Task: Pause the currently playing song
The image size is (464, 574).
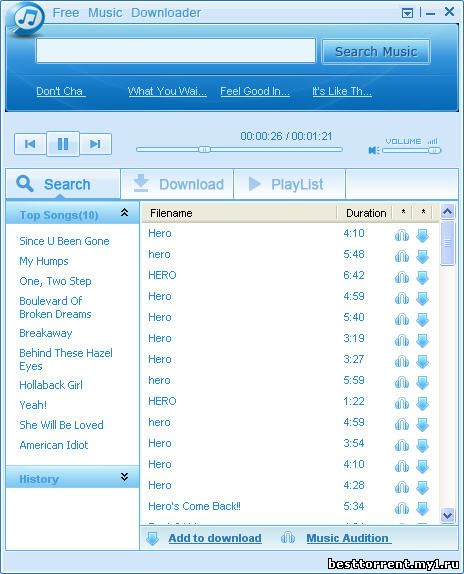Action: coord(63,144)
